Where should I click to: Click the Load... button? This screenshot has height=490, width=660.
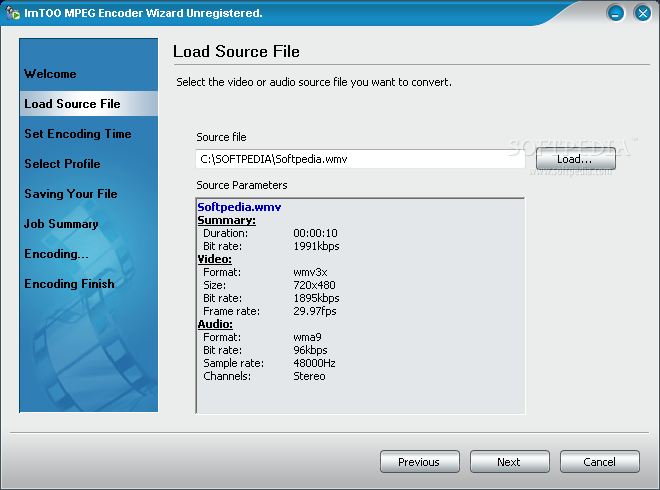[575, 159]
